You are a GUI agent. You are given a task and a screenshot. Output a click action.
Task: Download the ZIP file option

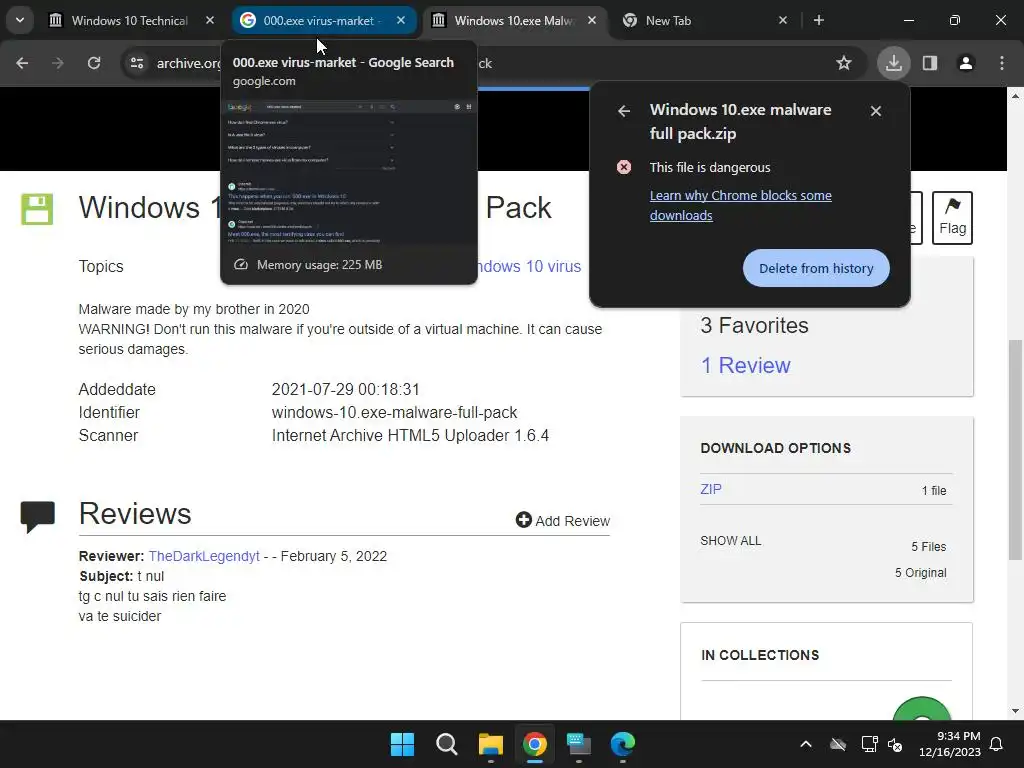tap(711, 489)
